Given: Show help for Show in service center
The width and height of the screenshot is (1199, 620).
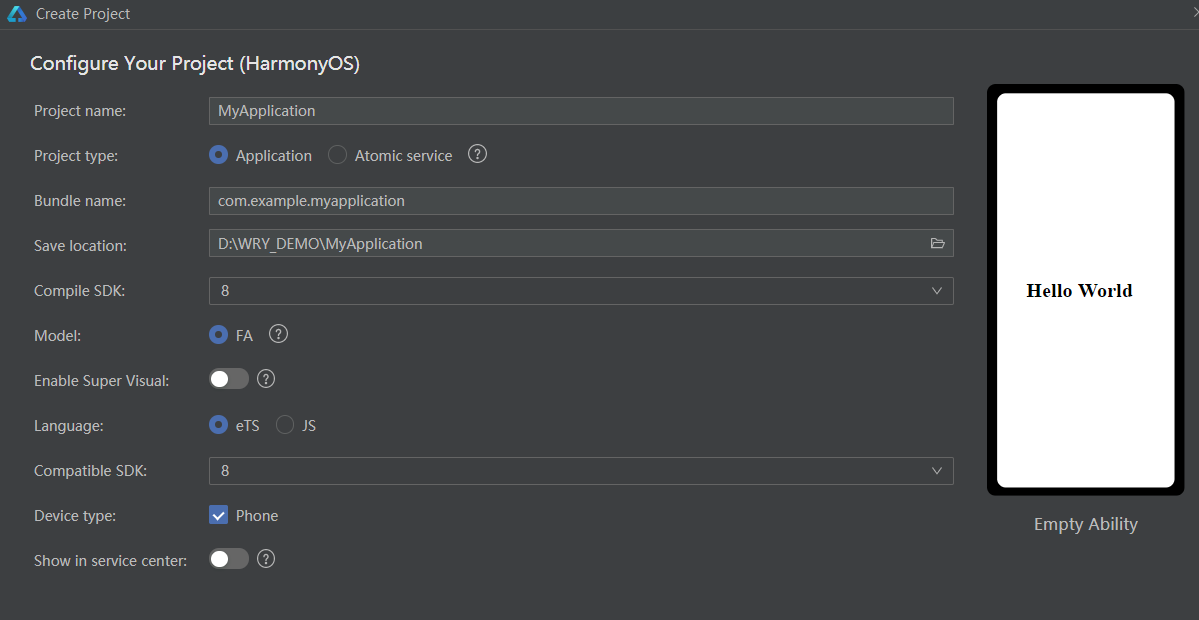Looking at the screenshot, I should pos(265,559).
